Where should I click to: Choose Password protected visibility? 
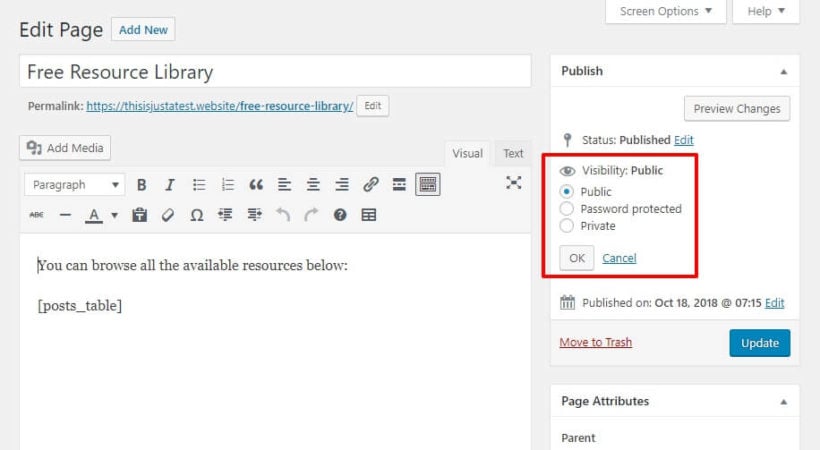coord(566,209)
